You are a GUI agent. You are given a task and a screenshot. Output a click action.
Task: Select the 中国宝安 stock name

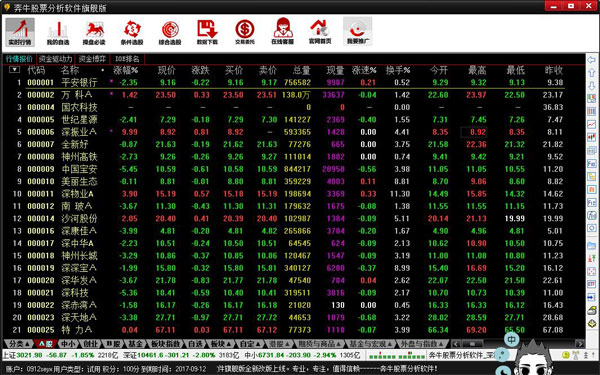(79, 169)
